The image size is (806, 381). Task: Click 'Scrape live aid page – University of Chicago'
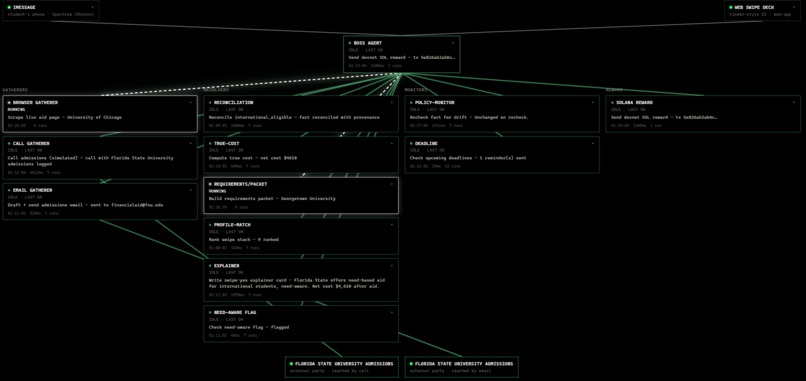[65, 117]
